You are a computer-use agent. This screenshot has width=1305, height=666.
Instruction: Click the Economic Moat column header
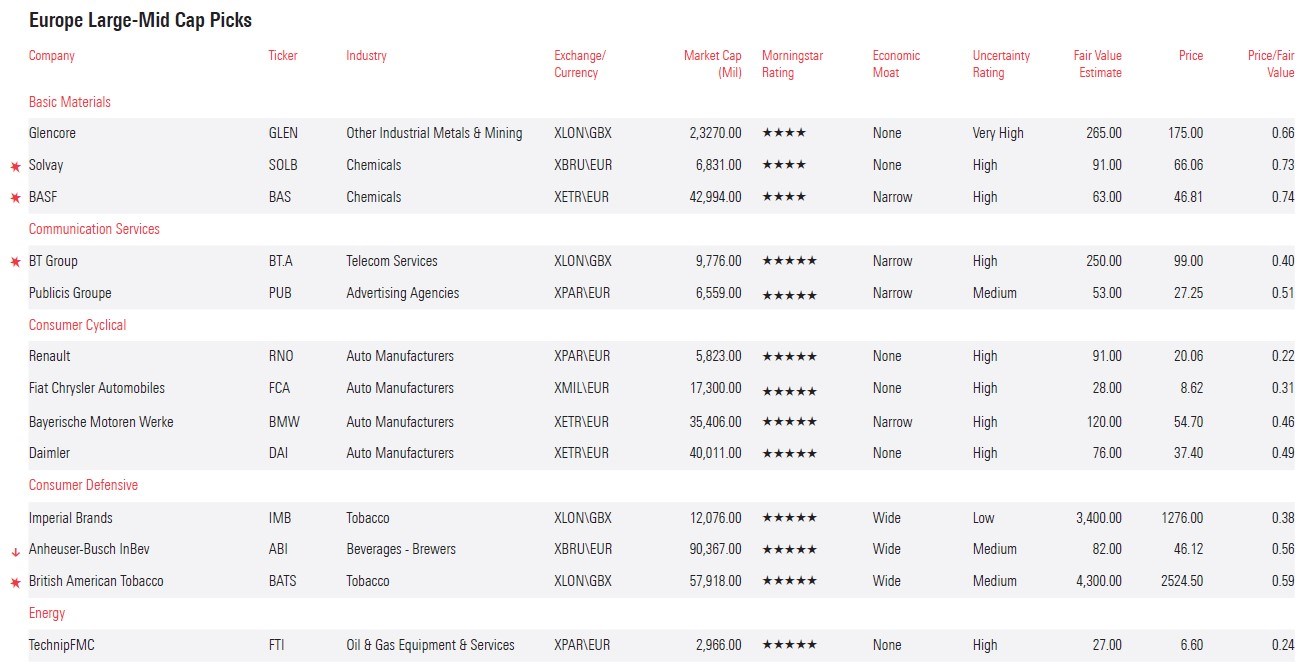895,64
